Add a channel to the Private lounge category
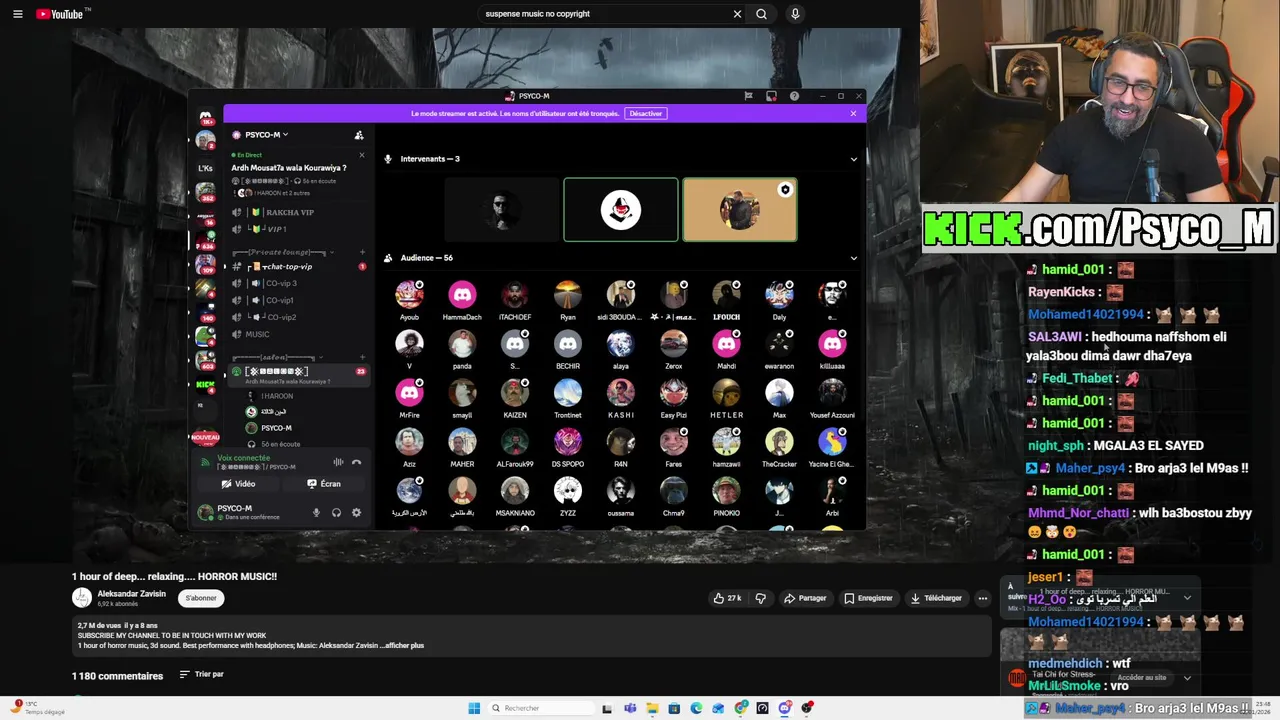The width and height of the screenshot is (1280, 720). click(362, 252)
